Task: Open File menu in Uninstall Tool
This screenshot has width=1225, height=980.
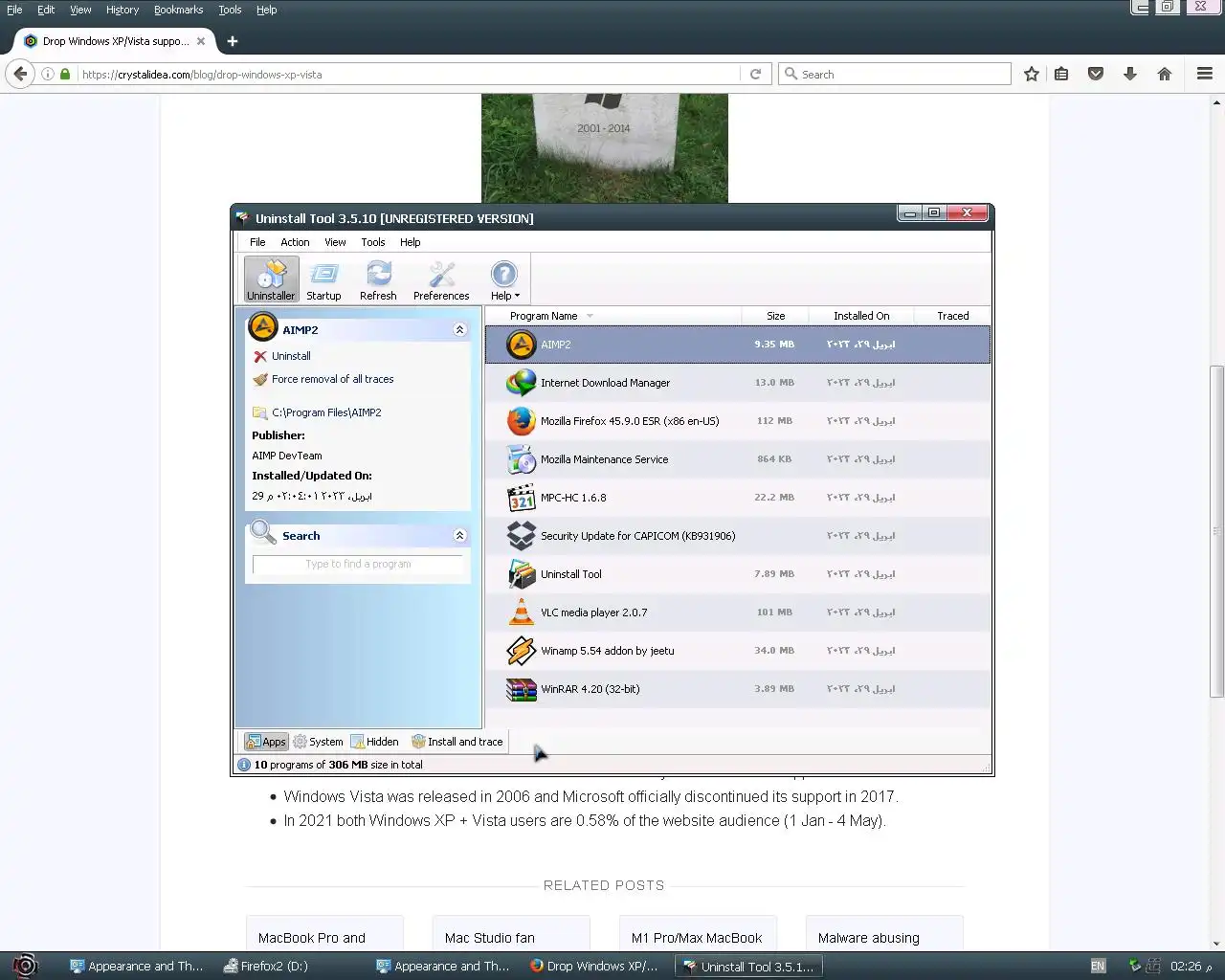Action: [x=257, y=242]
